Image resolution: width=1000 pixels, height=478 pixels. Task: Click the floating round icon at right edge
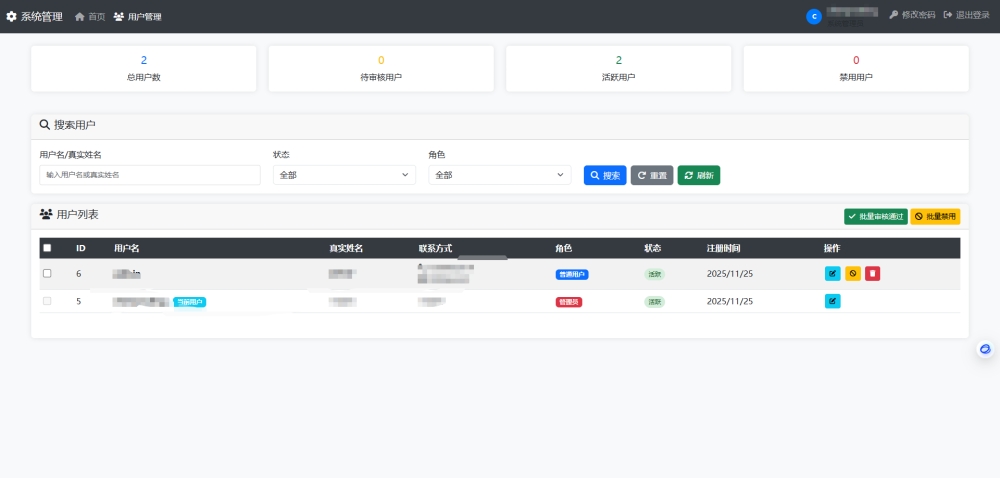[985, 349]
